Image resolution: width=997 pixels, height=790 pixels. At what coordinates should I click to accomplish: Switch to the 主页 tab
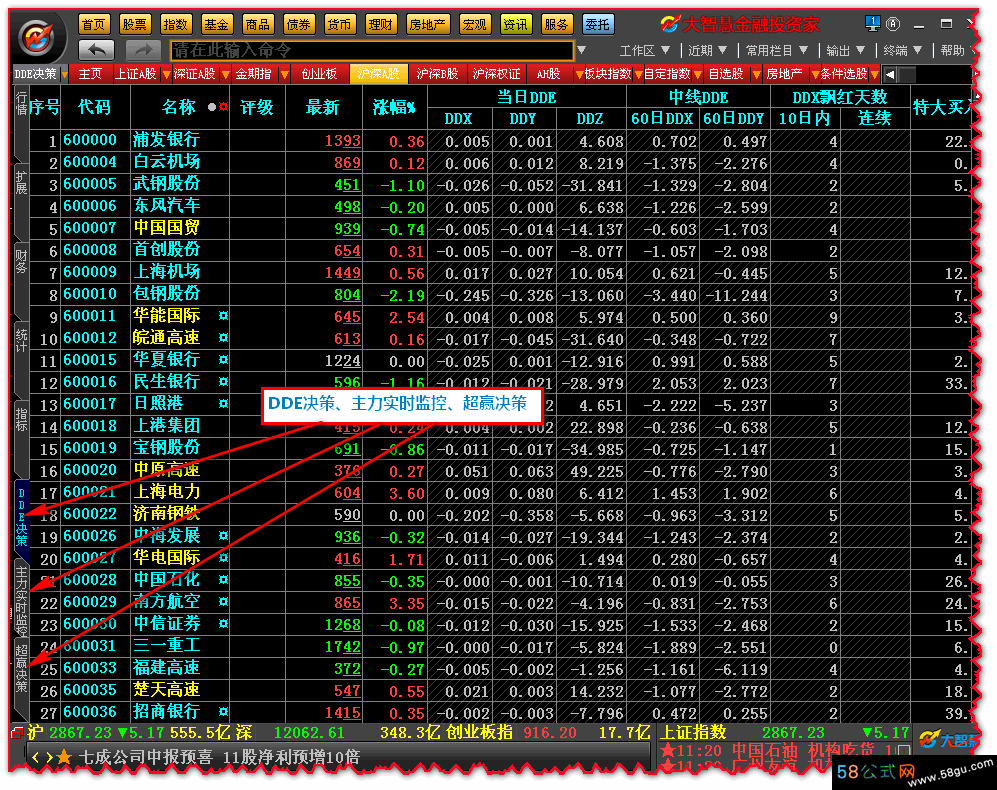click(90, 74)
